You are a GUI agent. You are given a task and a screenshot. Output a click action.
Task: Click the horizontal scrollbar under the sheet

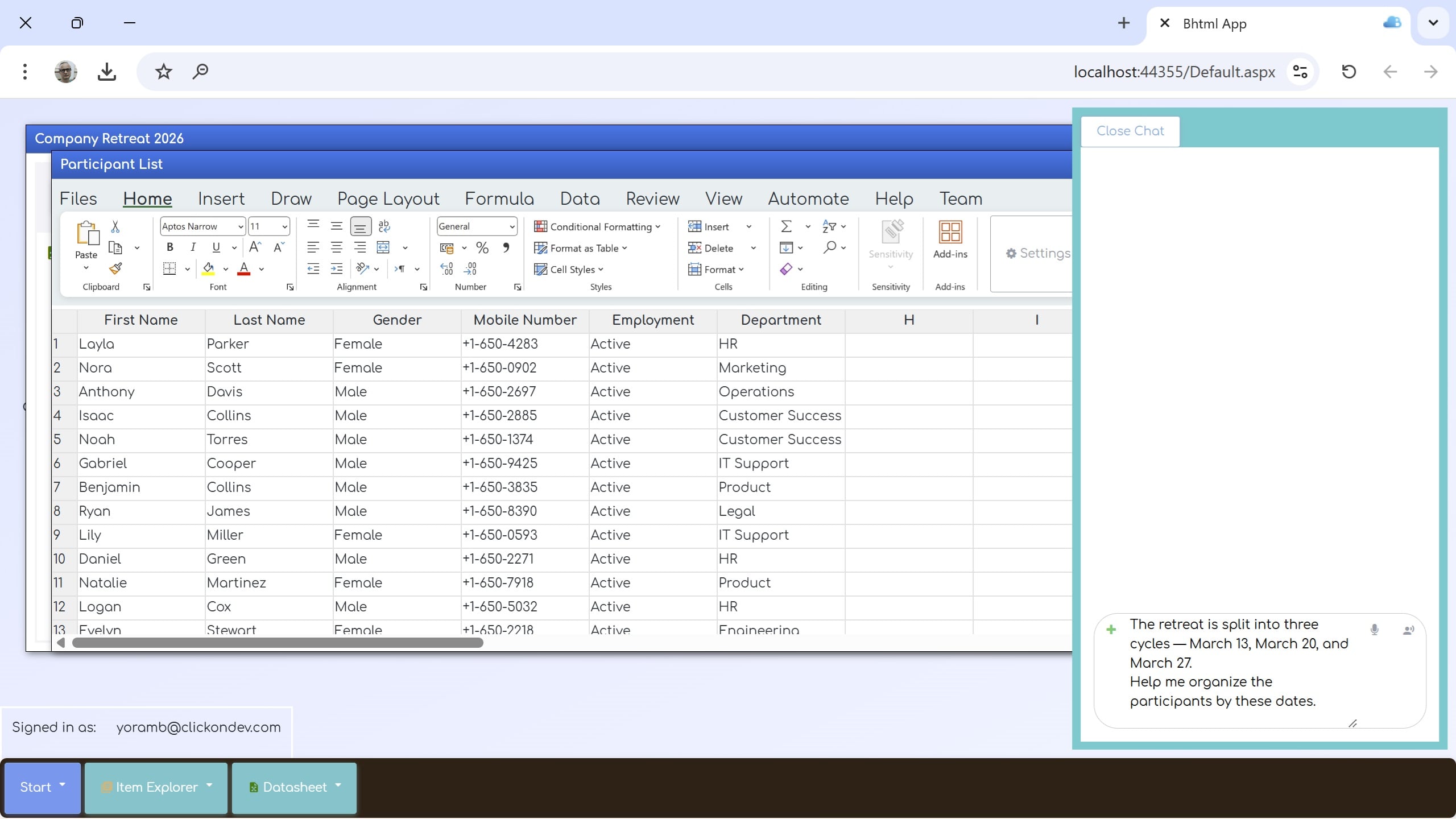coord(278,643)
